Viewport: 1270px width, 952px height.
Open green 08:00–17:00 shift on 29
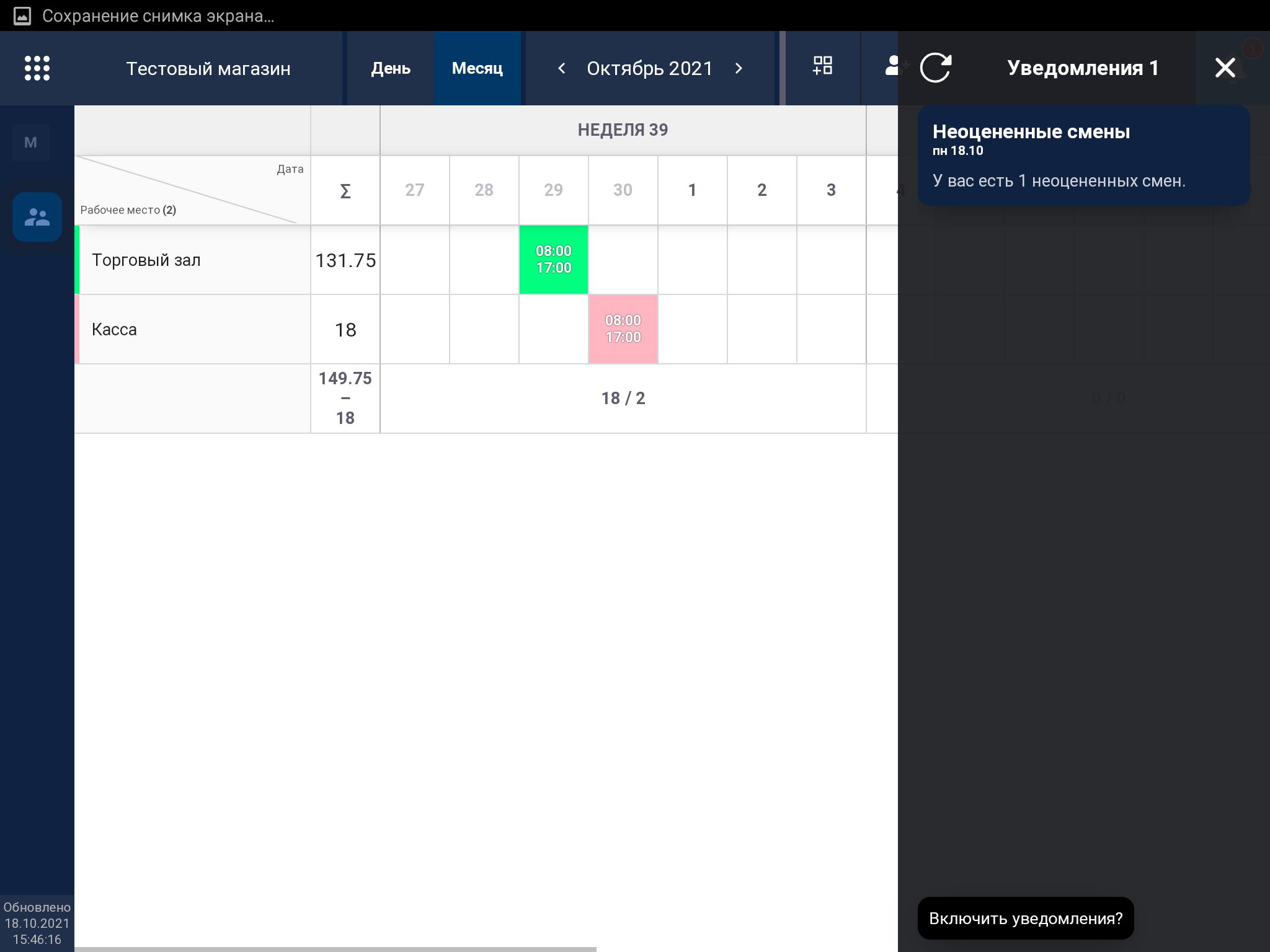pyautogui.click(x=554, y=260)
